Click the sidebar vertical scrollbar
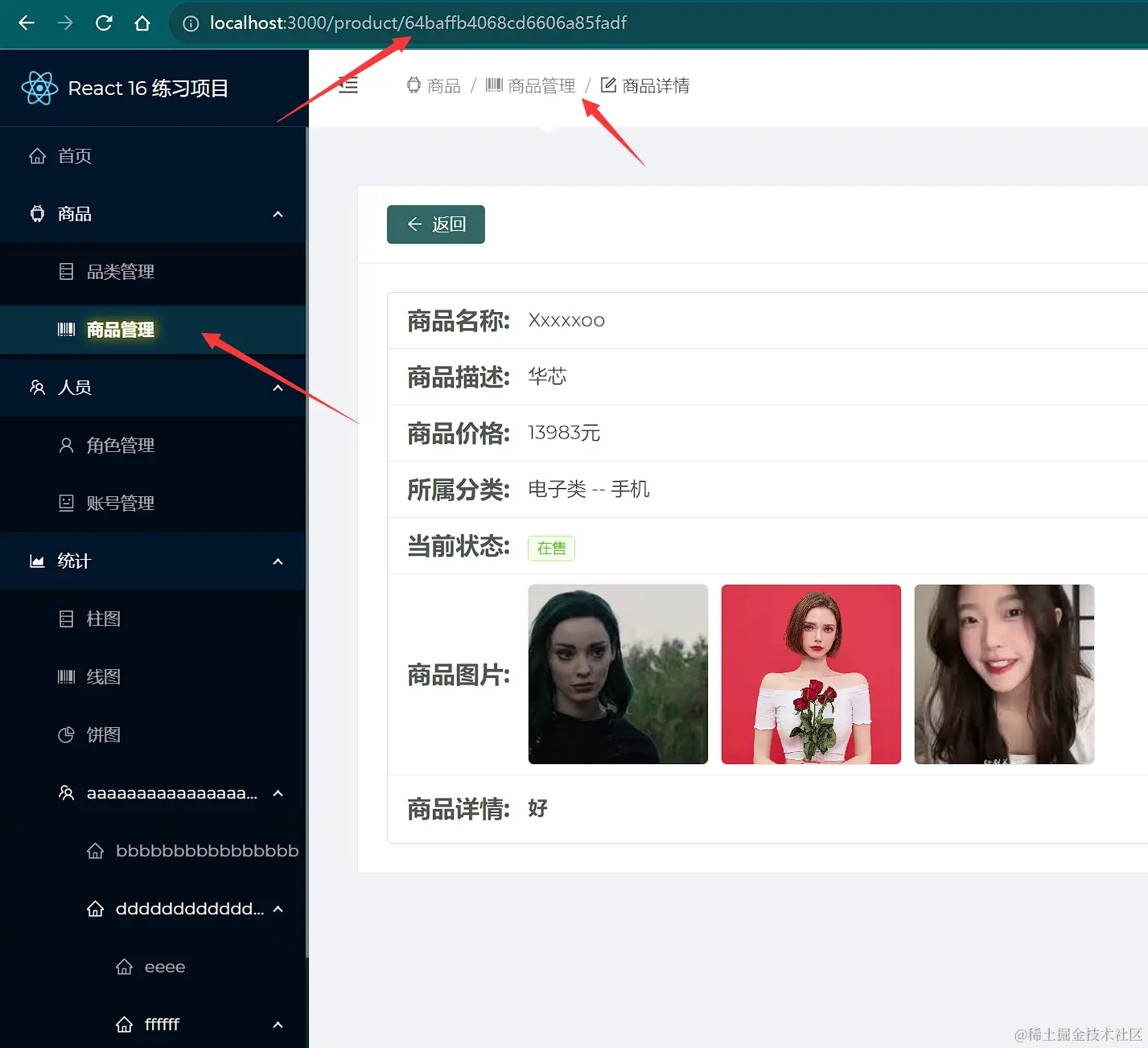The image size is (1148, 1048). click(307, 544)
